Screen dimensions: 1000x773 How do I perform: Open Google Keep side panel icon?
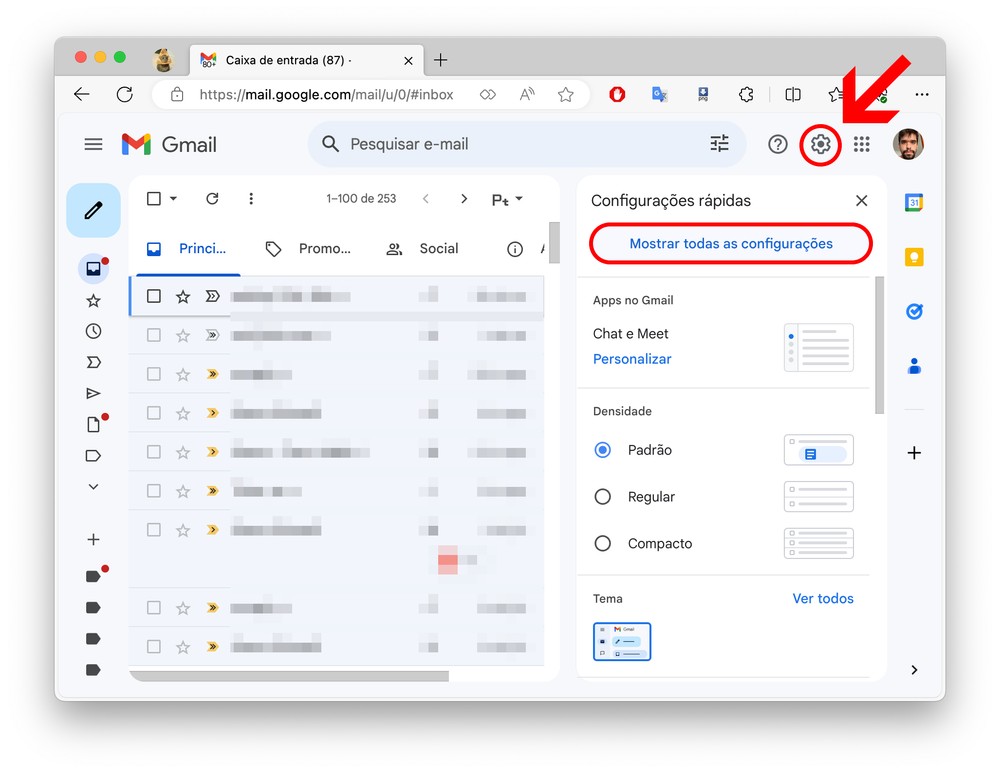point(914,257)
